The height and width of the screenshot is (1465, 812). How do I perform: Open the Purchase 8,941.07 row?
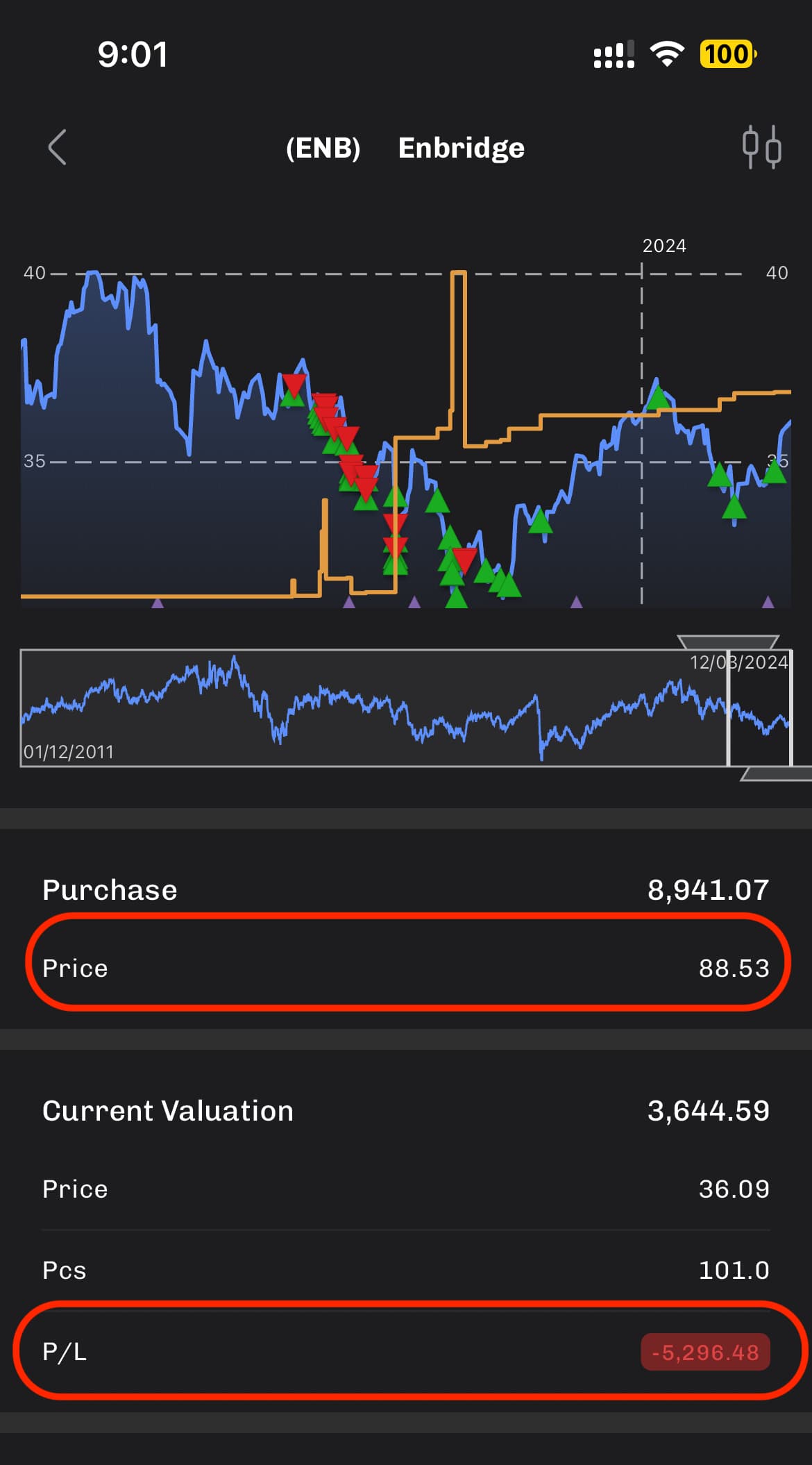[x=405, y=890]
